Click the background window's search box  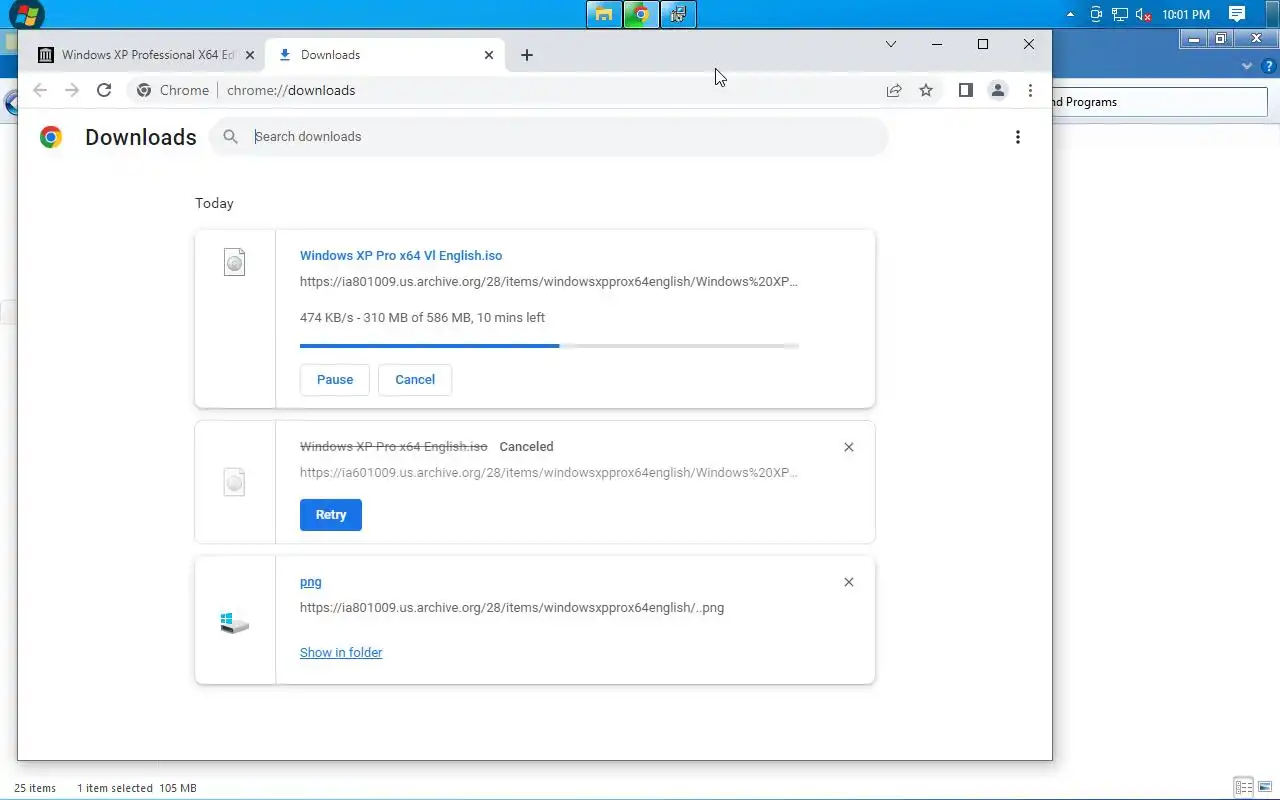tap(1159, 102)
